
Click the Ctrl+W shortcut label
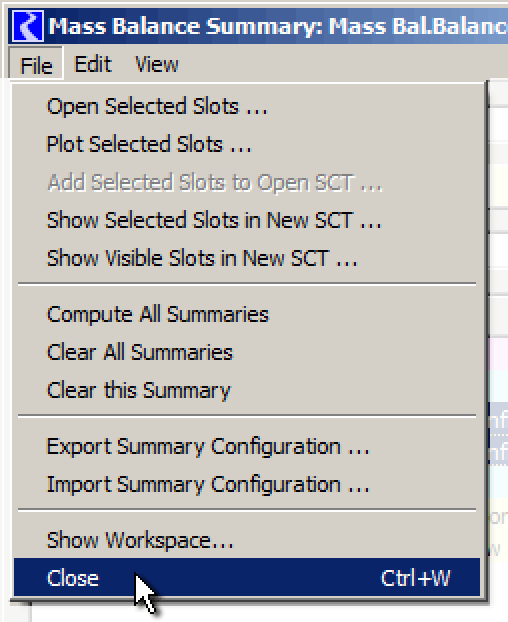click(x=415, y=578)
